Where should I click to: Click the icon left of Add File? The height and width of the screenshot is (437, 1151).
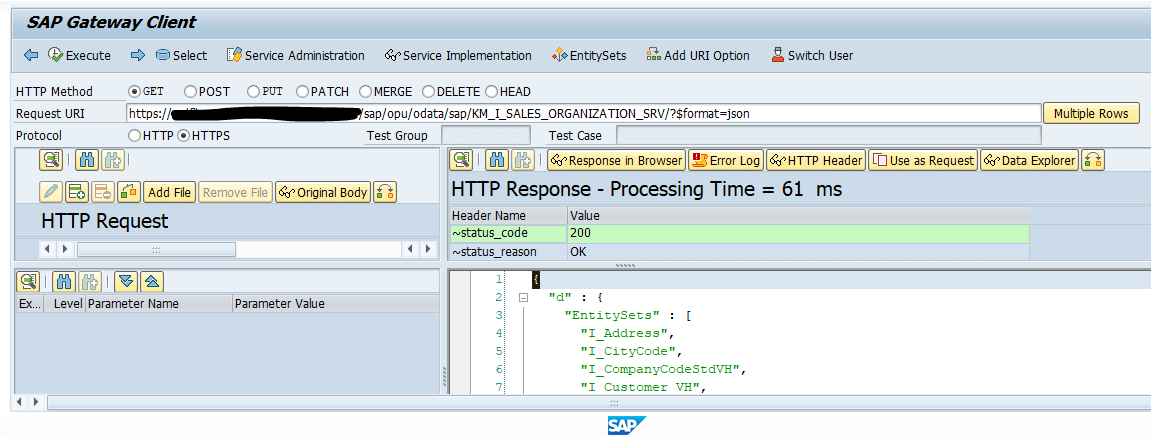[x=128, y=192]
